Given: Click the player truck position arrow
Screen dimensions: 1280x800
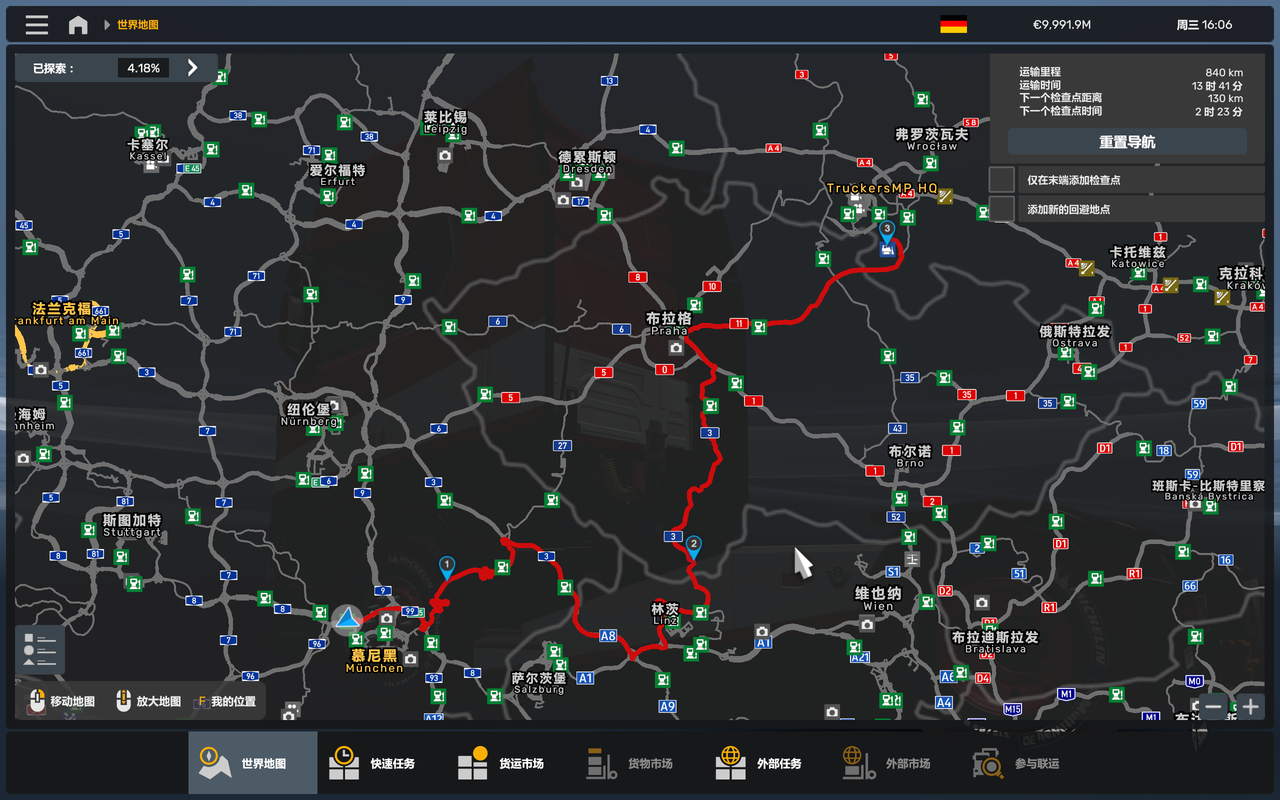Looking at the screenshot, I should (347, 619).
